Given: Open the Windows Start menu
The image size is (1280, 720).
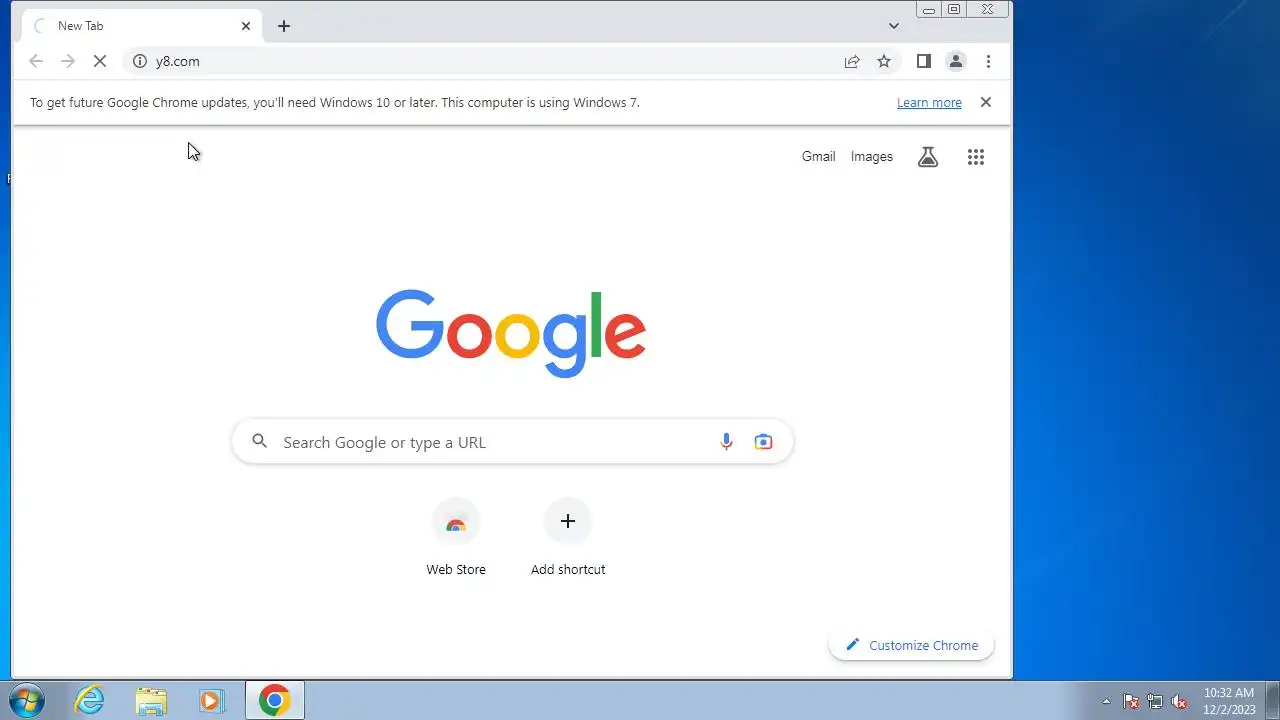Looking at the screenshot, I should point(27,700).
